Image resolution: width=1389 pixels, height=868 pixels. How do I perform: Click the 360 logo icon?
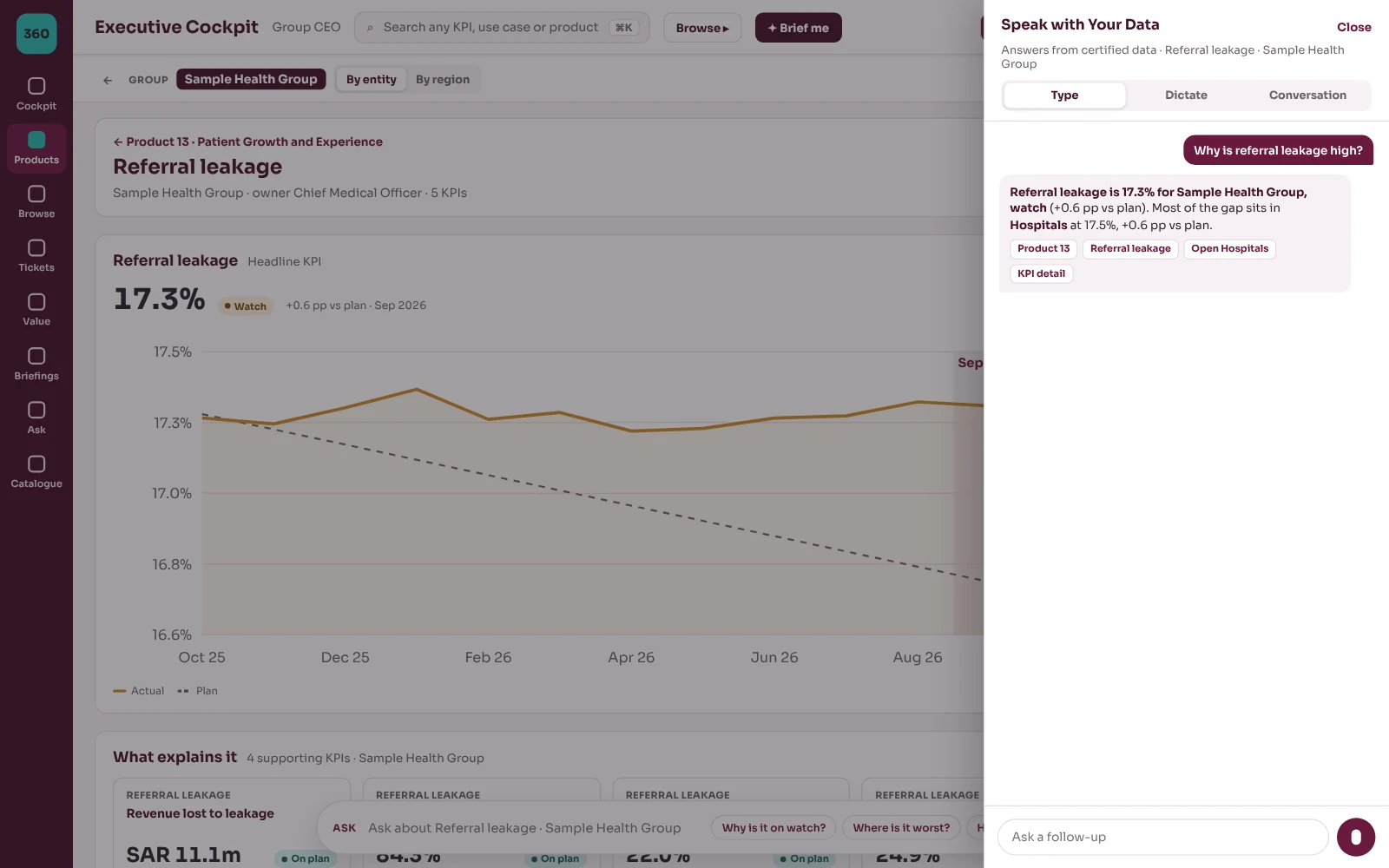pos(36,34)
